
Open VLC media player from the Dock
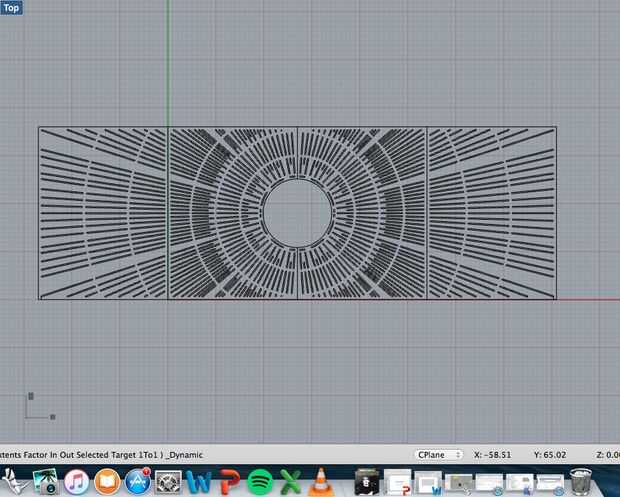[x=321, y=482]
